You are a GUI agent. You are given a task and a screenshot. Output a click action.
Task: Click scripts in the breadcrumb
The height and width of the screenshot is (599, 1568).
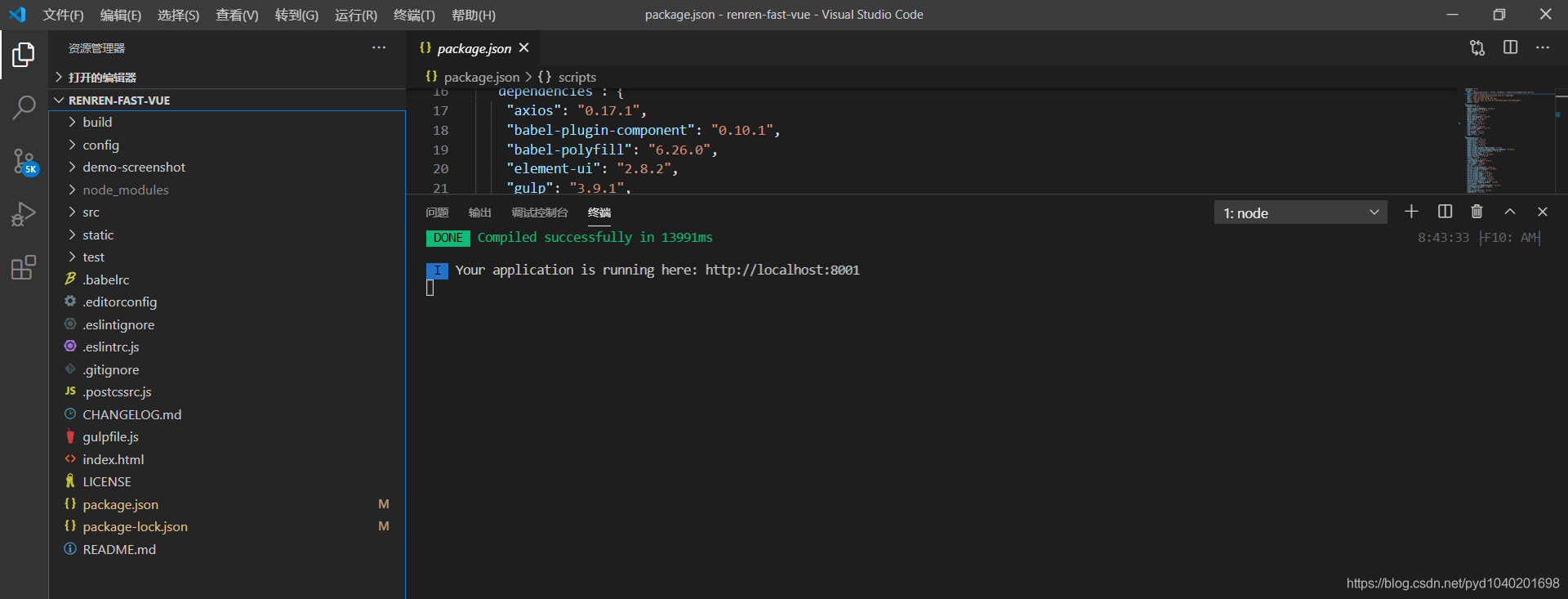pyautogui.click(x=577, y=77)
